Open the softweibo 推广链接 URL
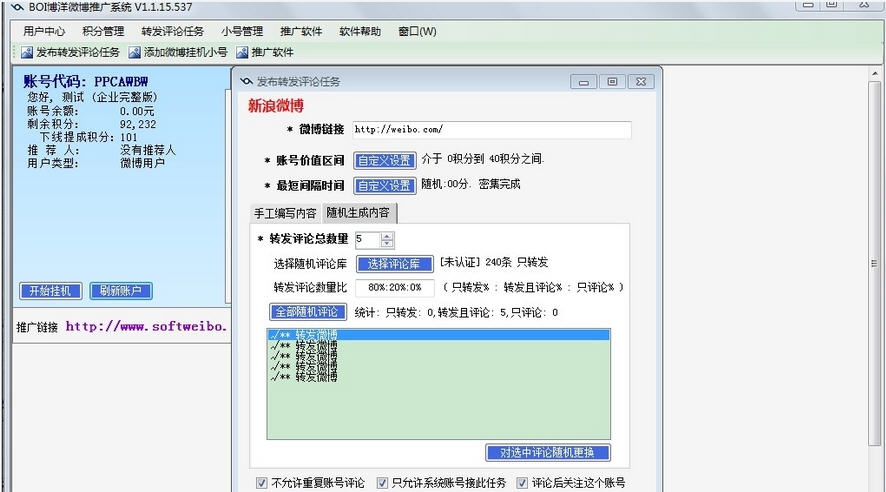Image resolution: width=886 pixels, height=492 pixels. pos(147,326)
